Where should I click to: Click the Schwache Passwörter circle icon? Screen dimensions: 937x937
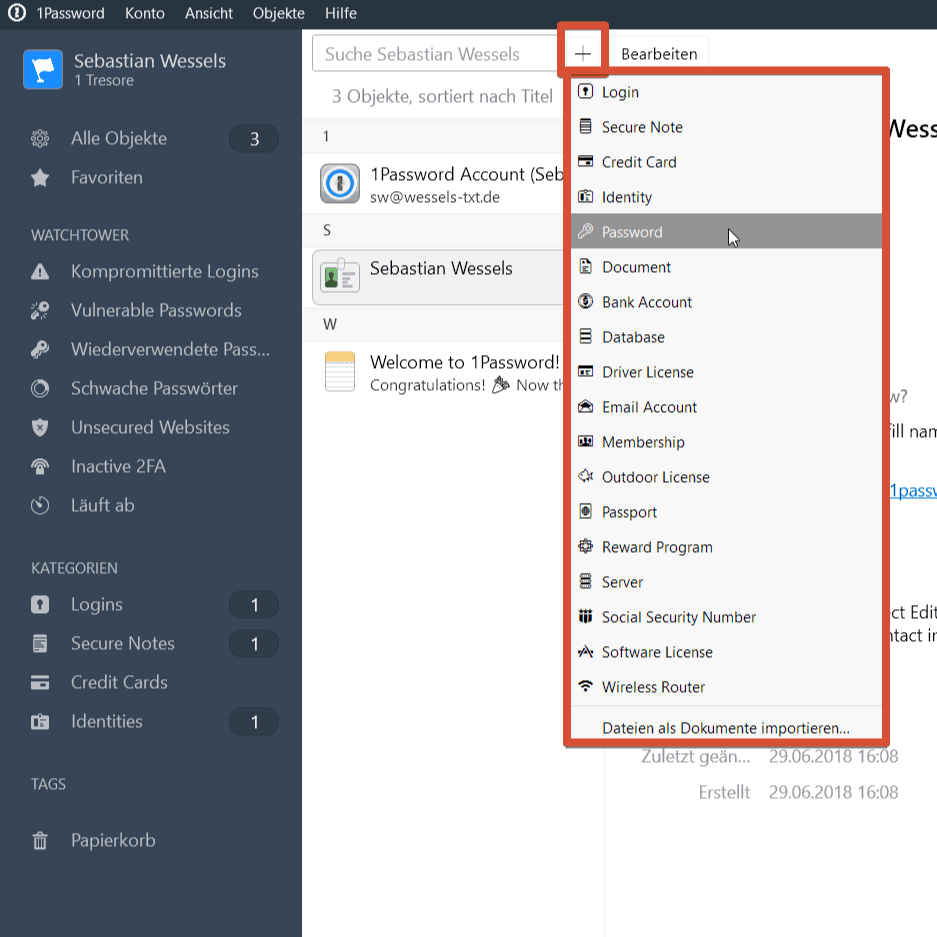tap(40, 388)
